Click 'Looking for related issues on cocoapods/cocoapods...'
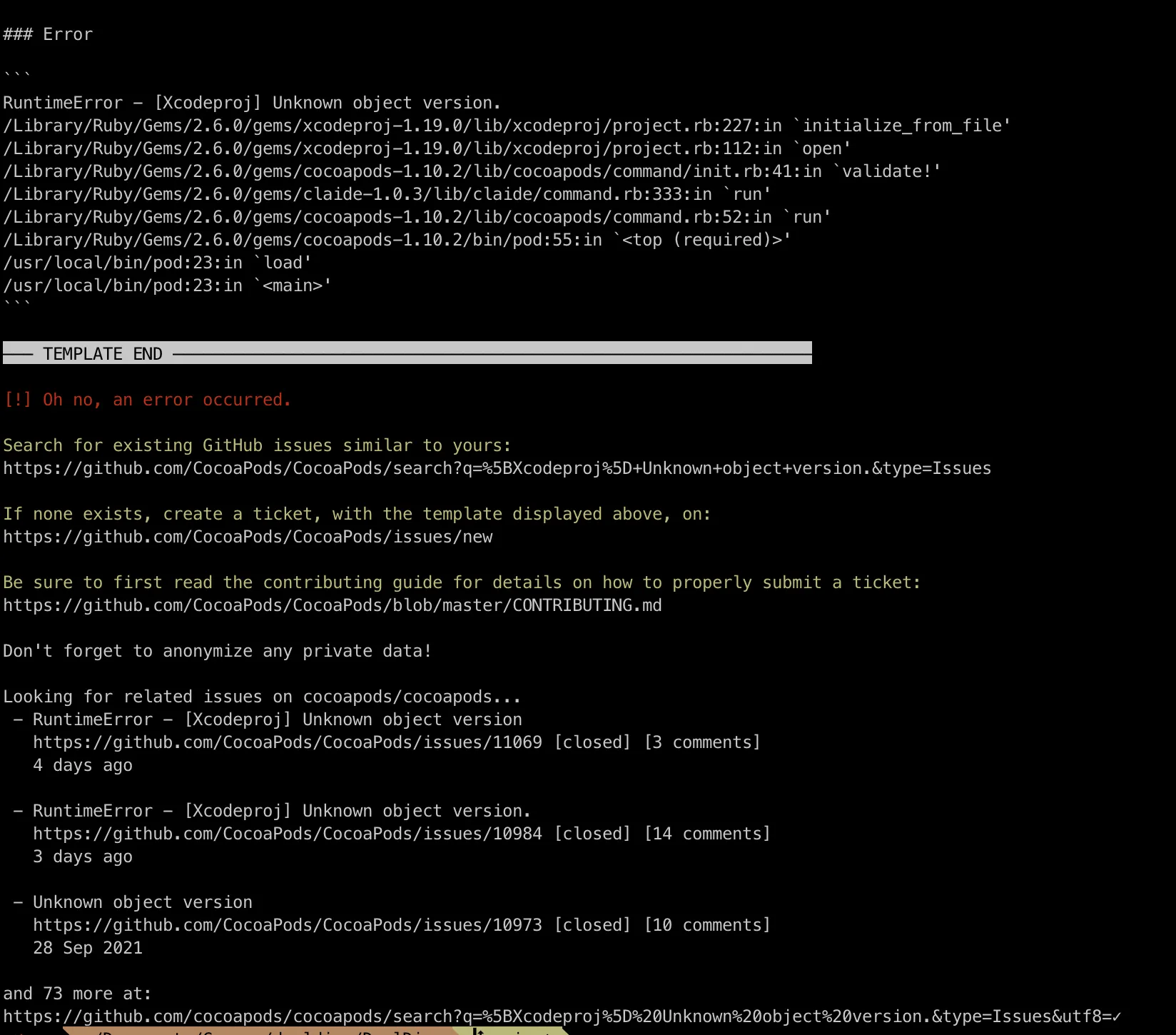 pos(262,697)
